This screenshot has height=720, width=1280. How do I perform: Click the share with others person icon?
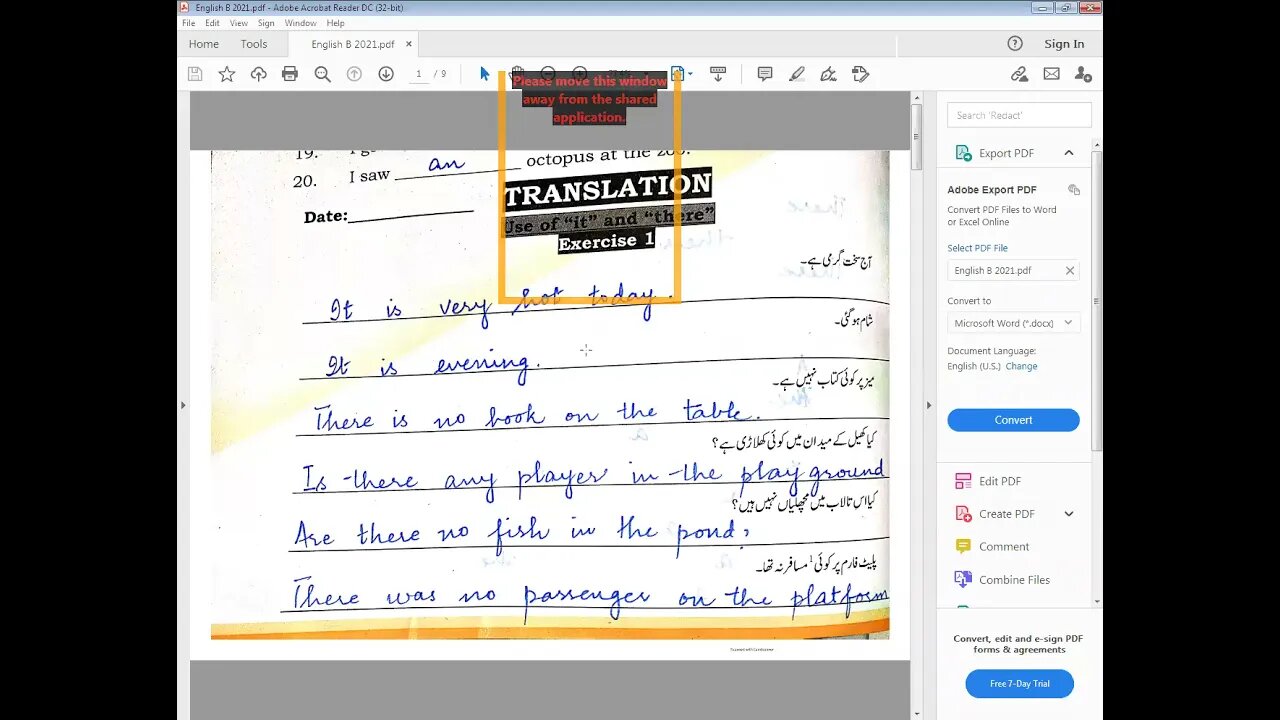(x=1083, y=74)
